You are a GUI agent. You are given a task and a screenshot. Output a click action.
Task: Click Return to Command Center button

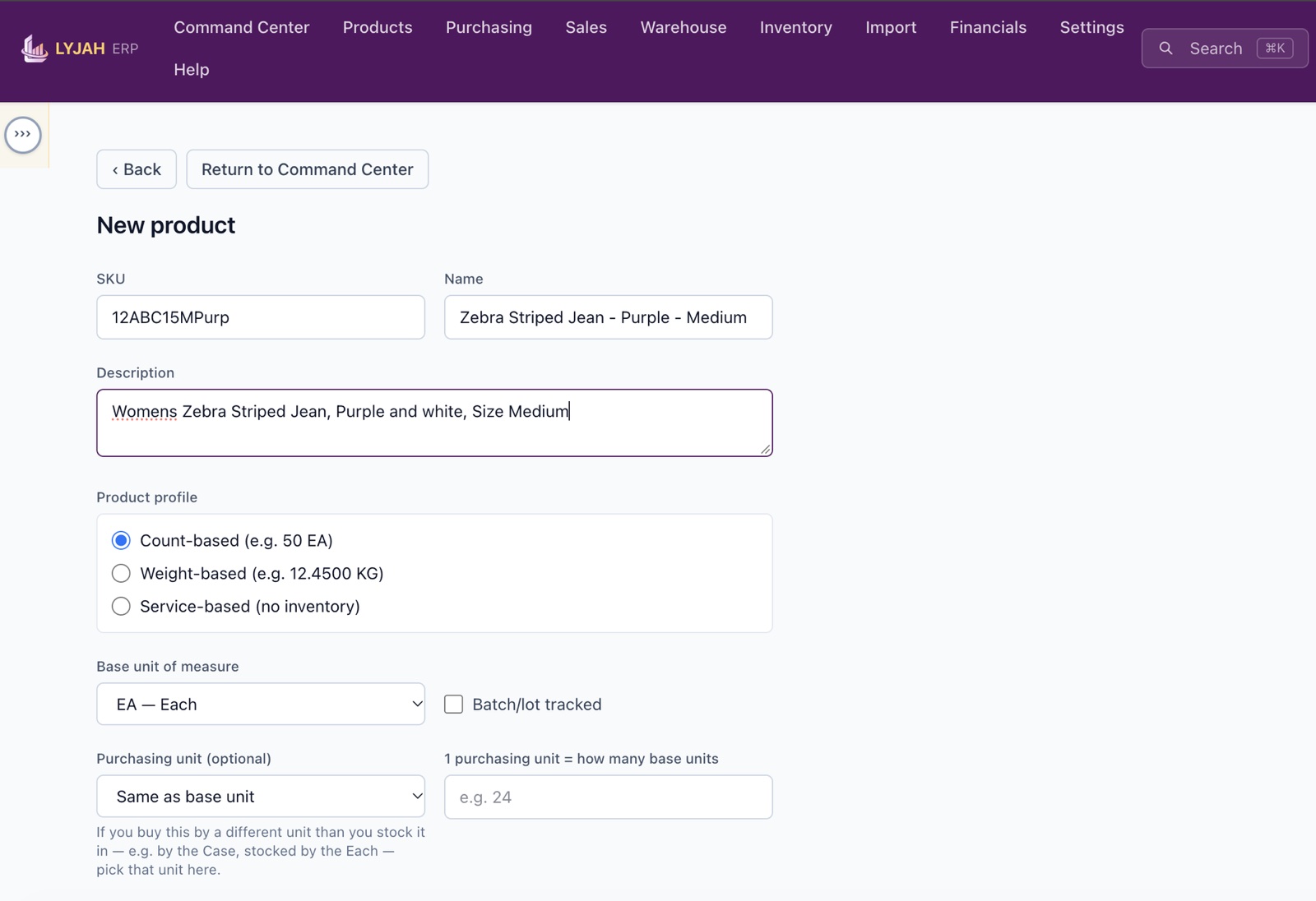[308, 169]
